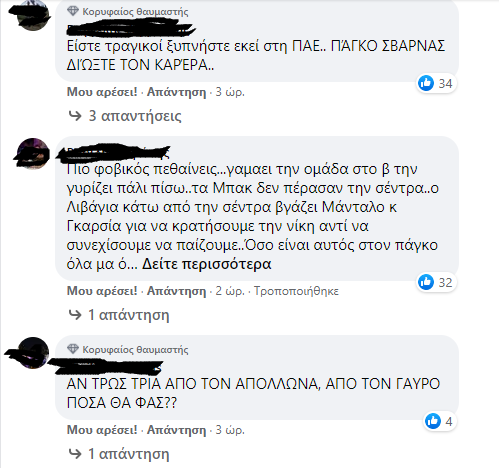This screenshot has height=468, width=499.
Task: Expand '1 απάντηση' under the third comment
Action: (128, 454)
